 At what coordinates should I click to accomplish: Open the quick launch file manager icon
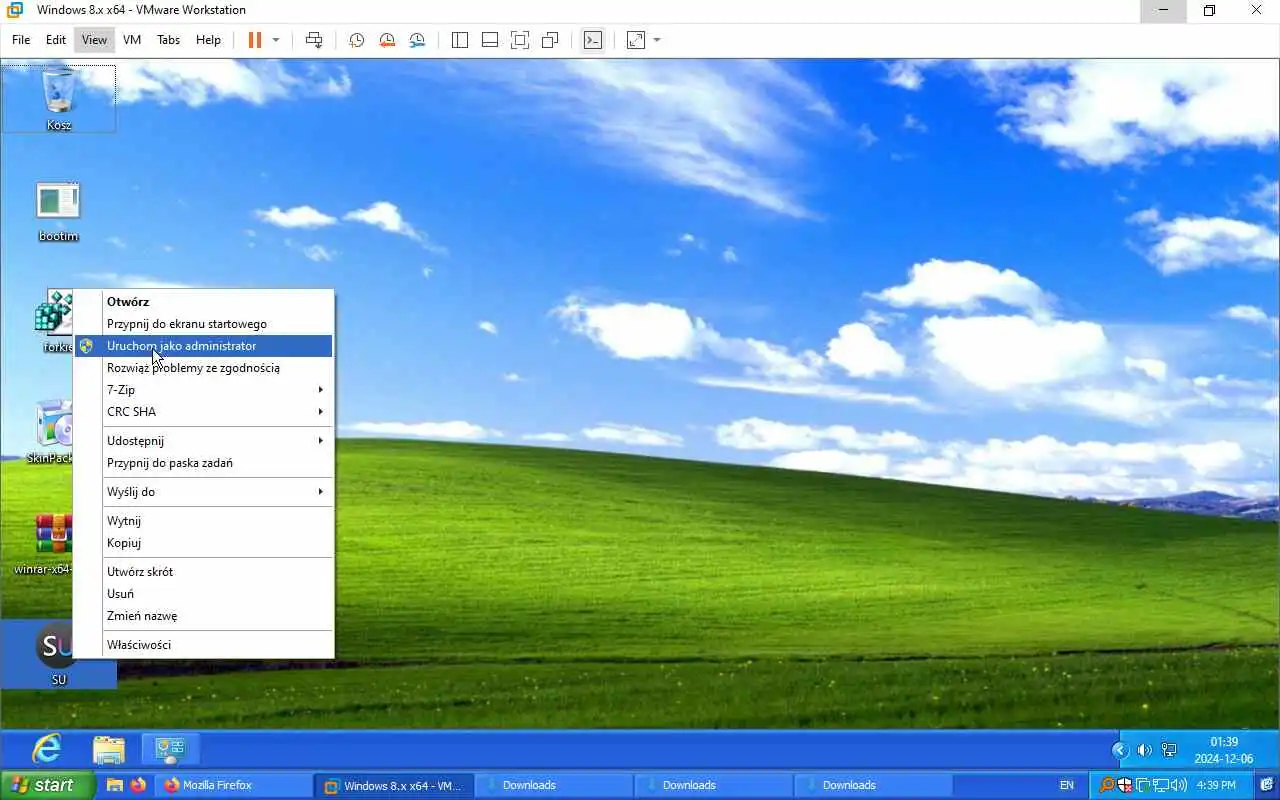pyautogui.click(x=115, y=785)
